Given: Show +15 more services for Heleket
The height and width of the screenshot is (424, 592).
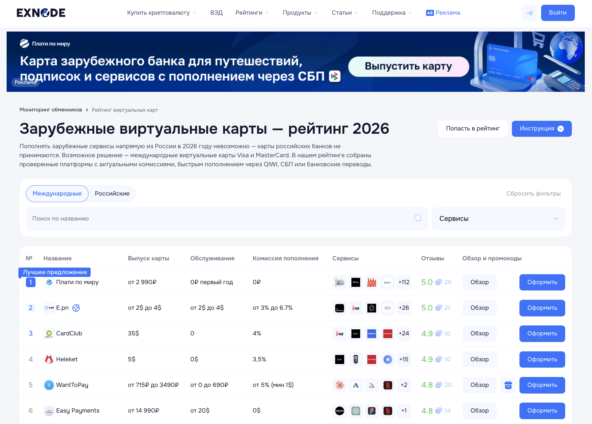Looking at the screenshot, I should pos(404,359).
